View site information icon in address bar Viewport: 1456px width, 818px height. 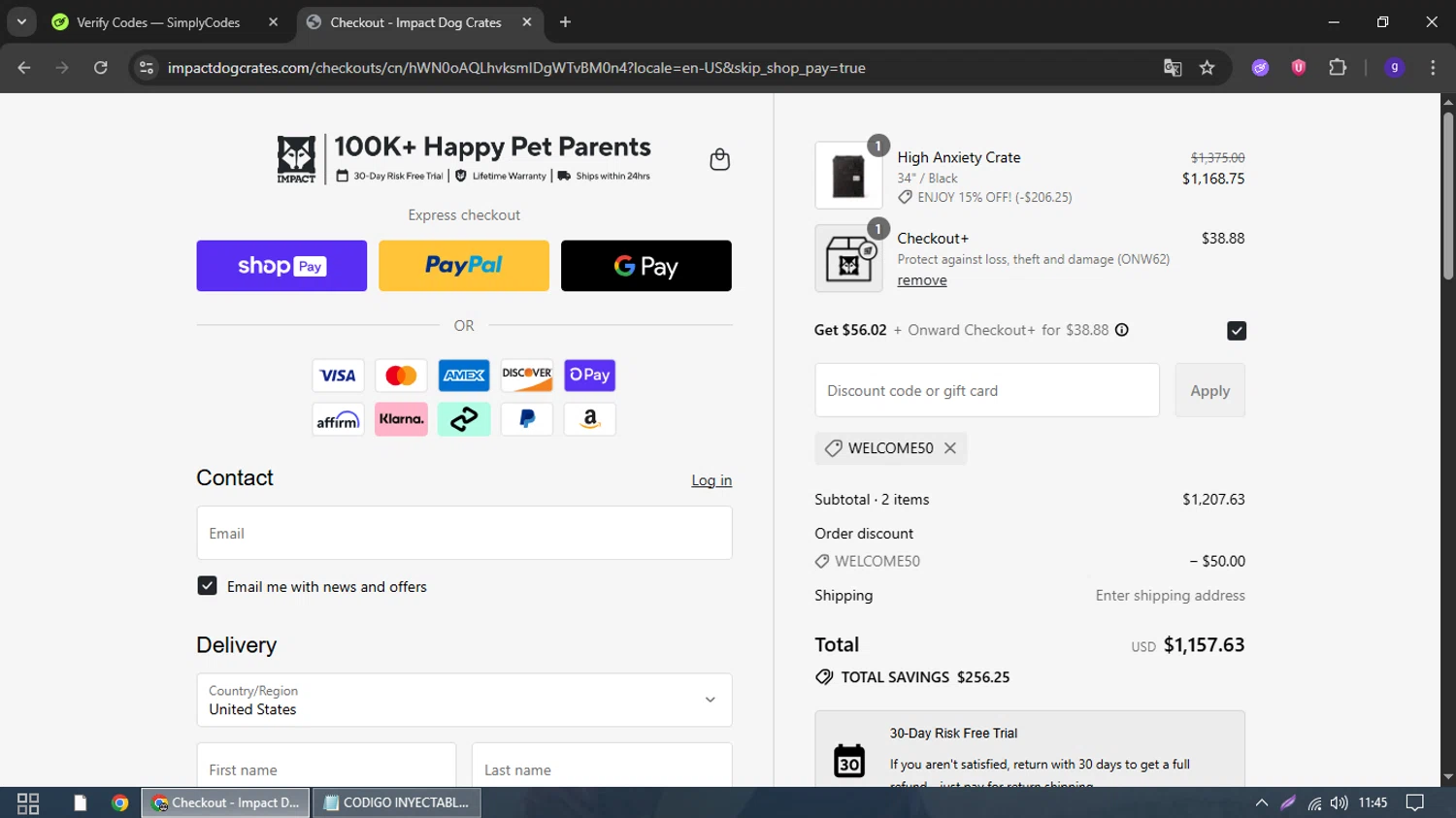pos(147,68)
